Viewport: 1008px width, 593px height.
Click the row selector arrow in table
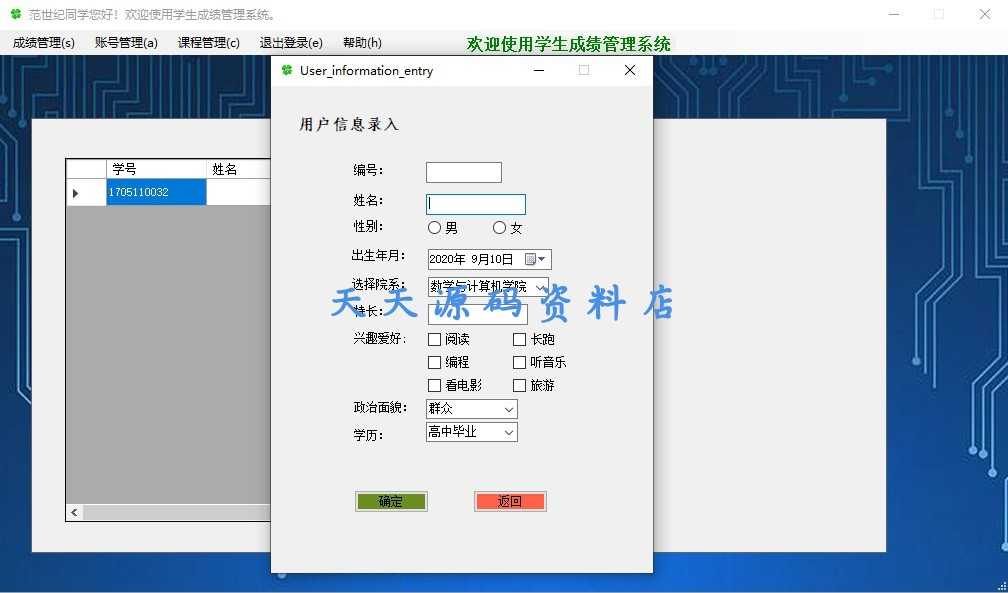point(76,193)
